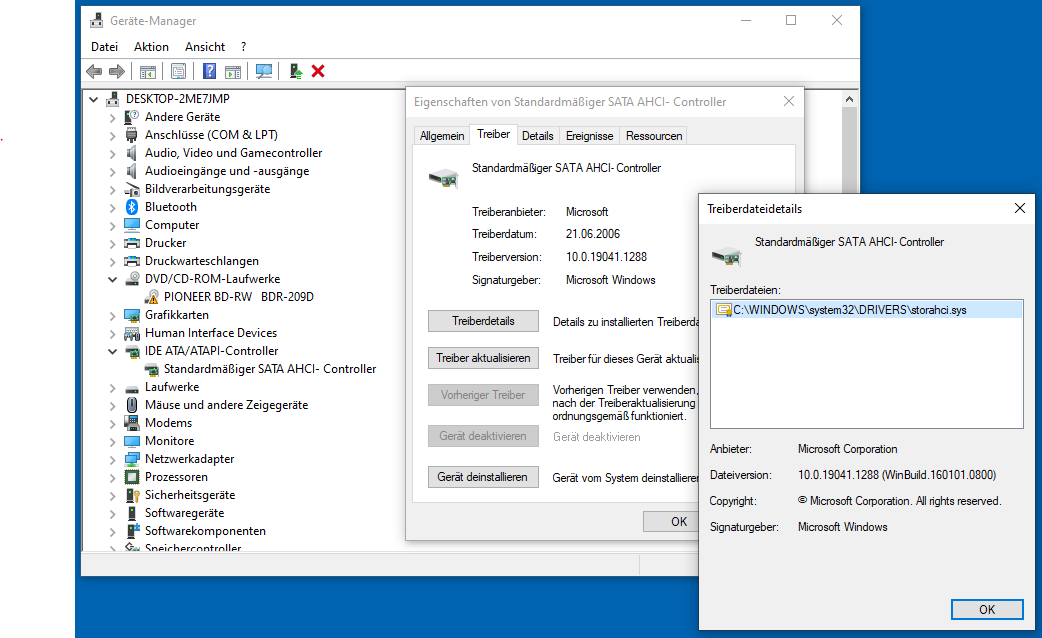Click OK in Treiberdateidetails dialog
Viewport: 1042px width, 638px height.
click(x=987, y=609)
